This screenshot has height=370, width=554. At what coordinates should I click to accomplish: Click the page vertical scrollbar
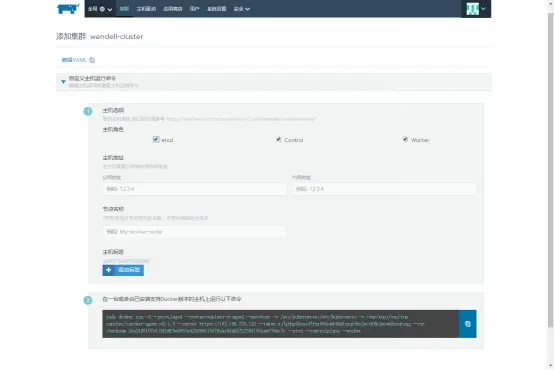tap(550, 170)
